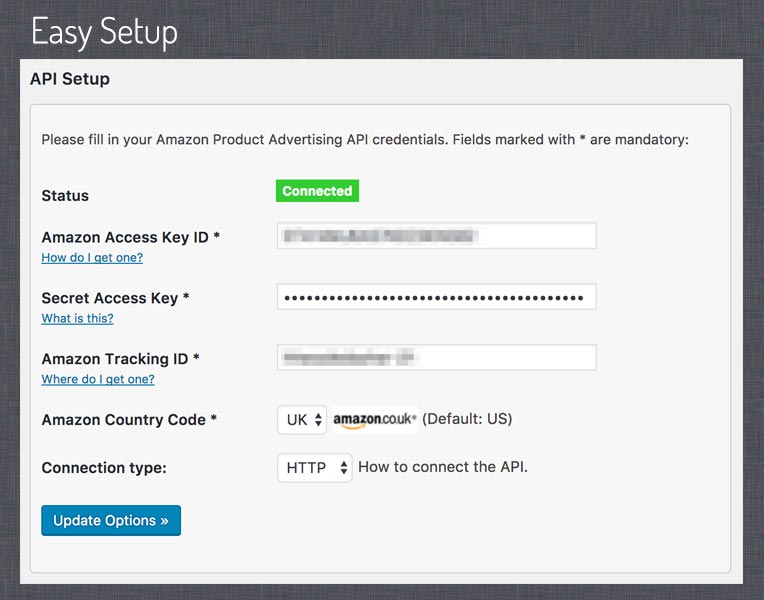Open the 'How do I get one?' link

tap(92, 257)
